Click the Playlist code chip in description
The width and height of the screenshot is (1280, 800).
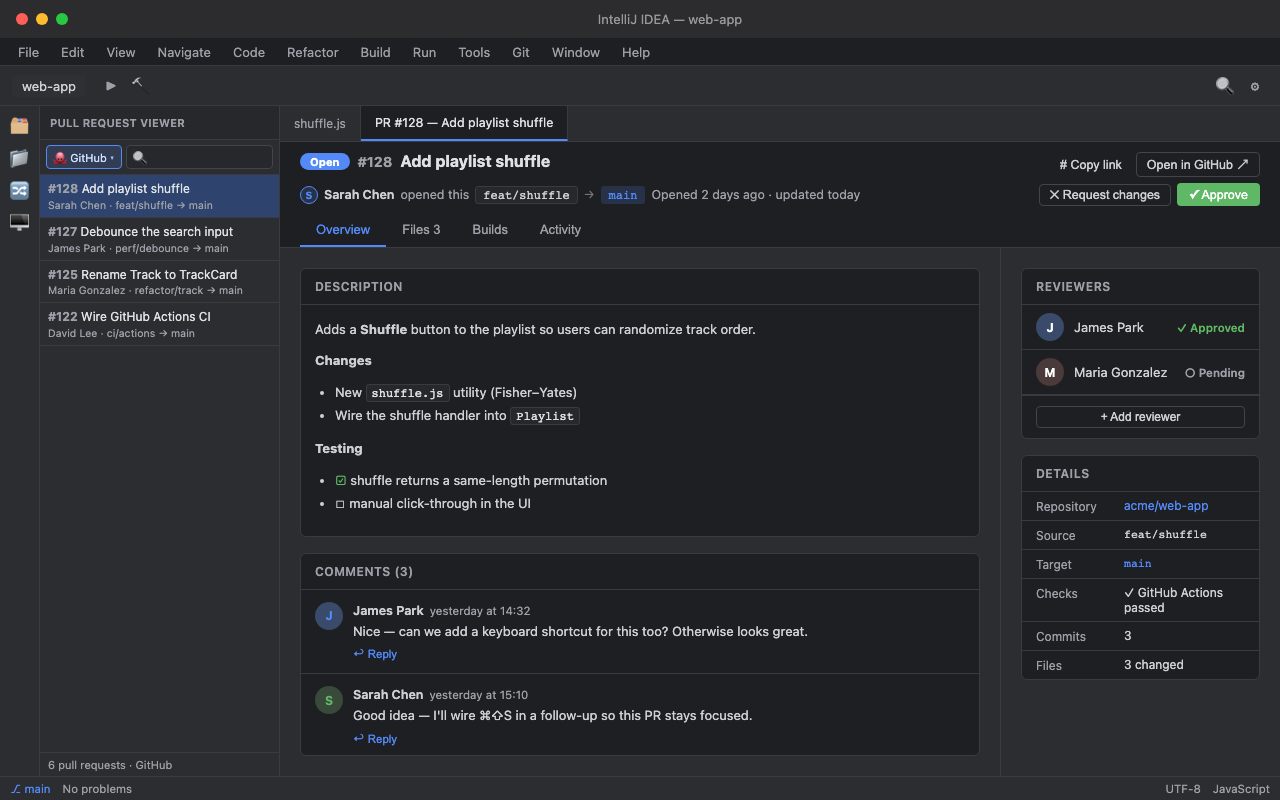pos(545,416)
